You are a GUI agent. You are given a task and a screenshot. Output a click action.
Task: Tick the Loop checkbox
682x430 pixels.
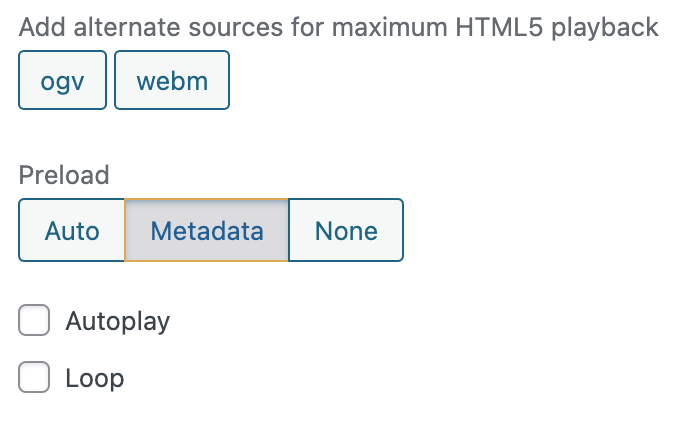[x=35, y=378]
